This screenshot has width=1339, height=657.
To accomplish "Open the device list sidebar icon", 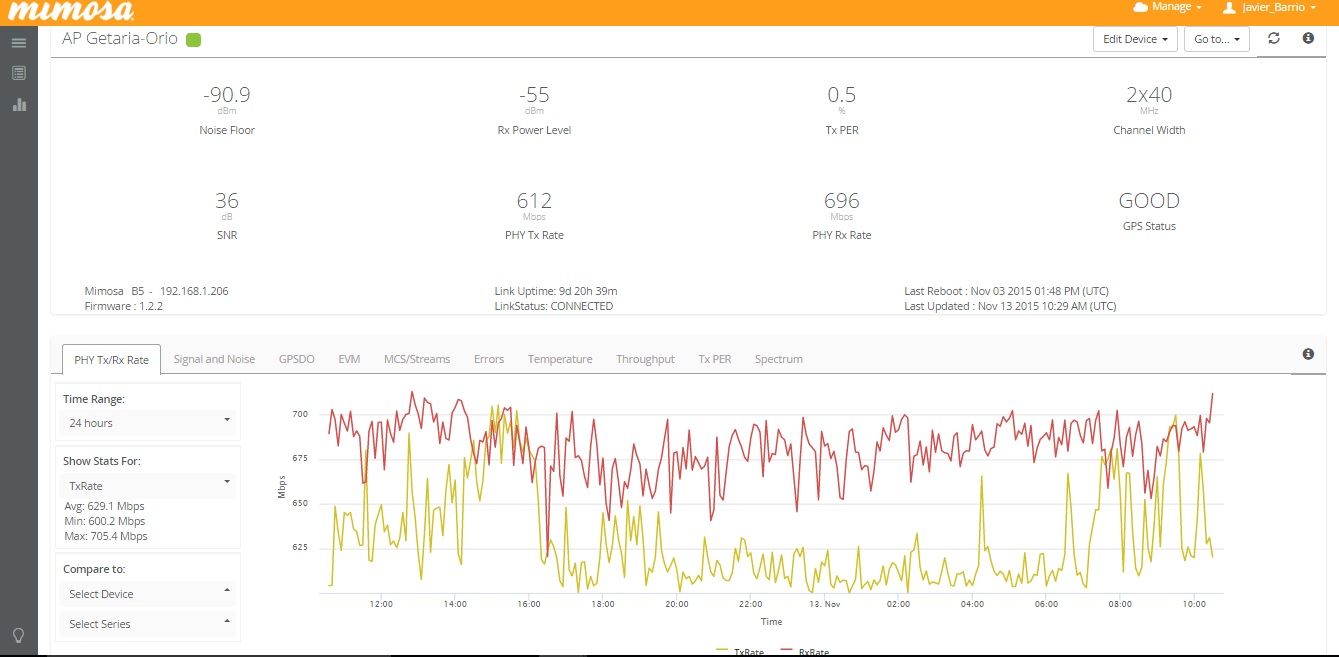I will [18, 73].
